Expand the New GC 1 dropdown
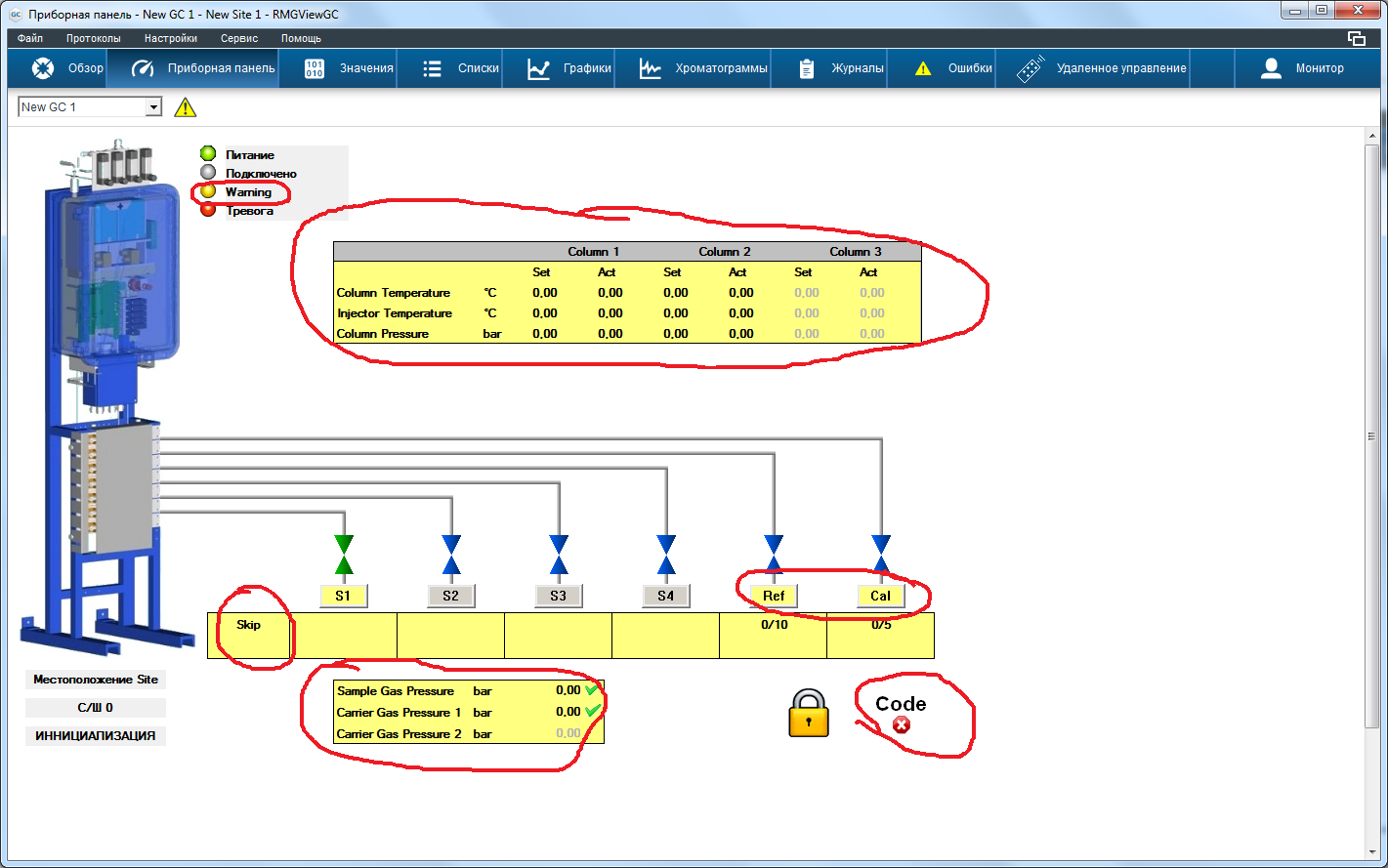This screenshot has height=868, width=1388. tap(153, 107)
